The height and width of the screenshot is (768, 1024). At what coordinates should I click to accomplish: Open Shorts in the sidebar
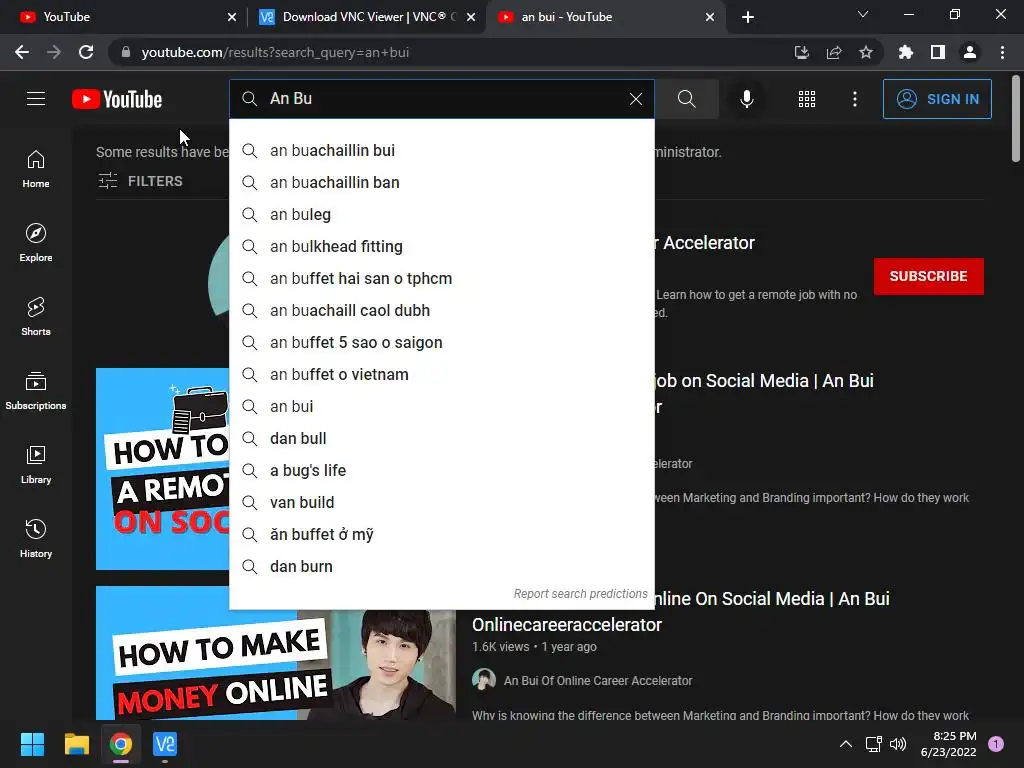coord(36,317)
